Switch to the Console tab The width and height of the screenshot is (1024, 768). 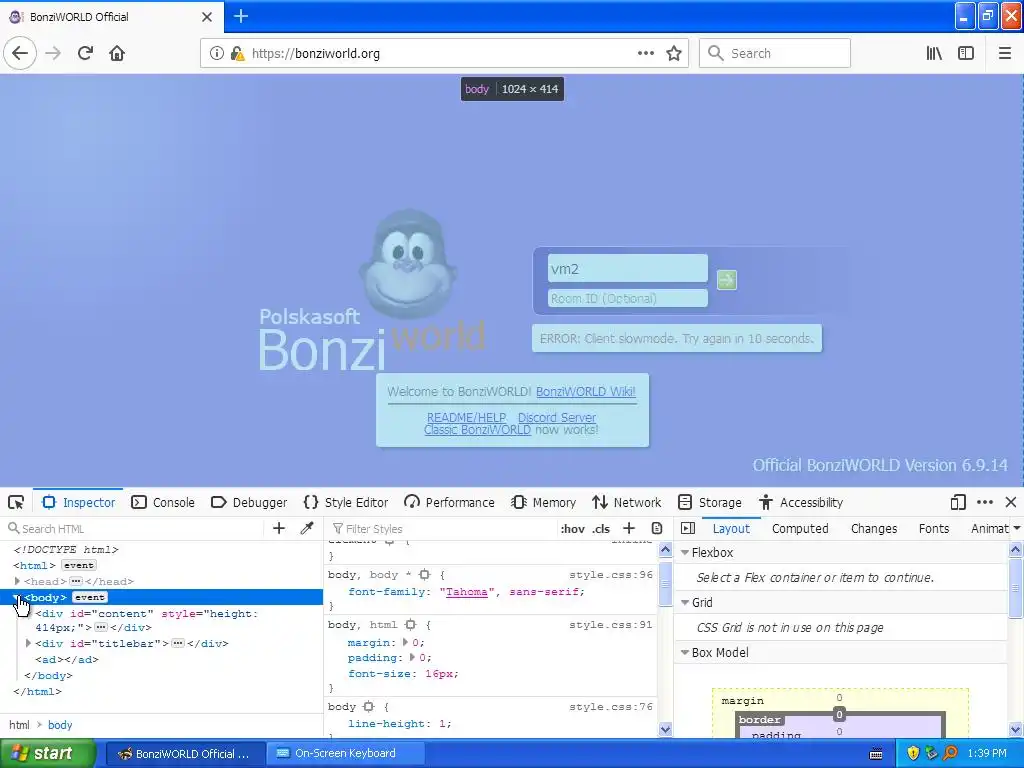[x=163, y=502]
